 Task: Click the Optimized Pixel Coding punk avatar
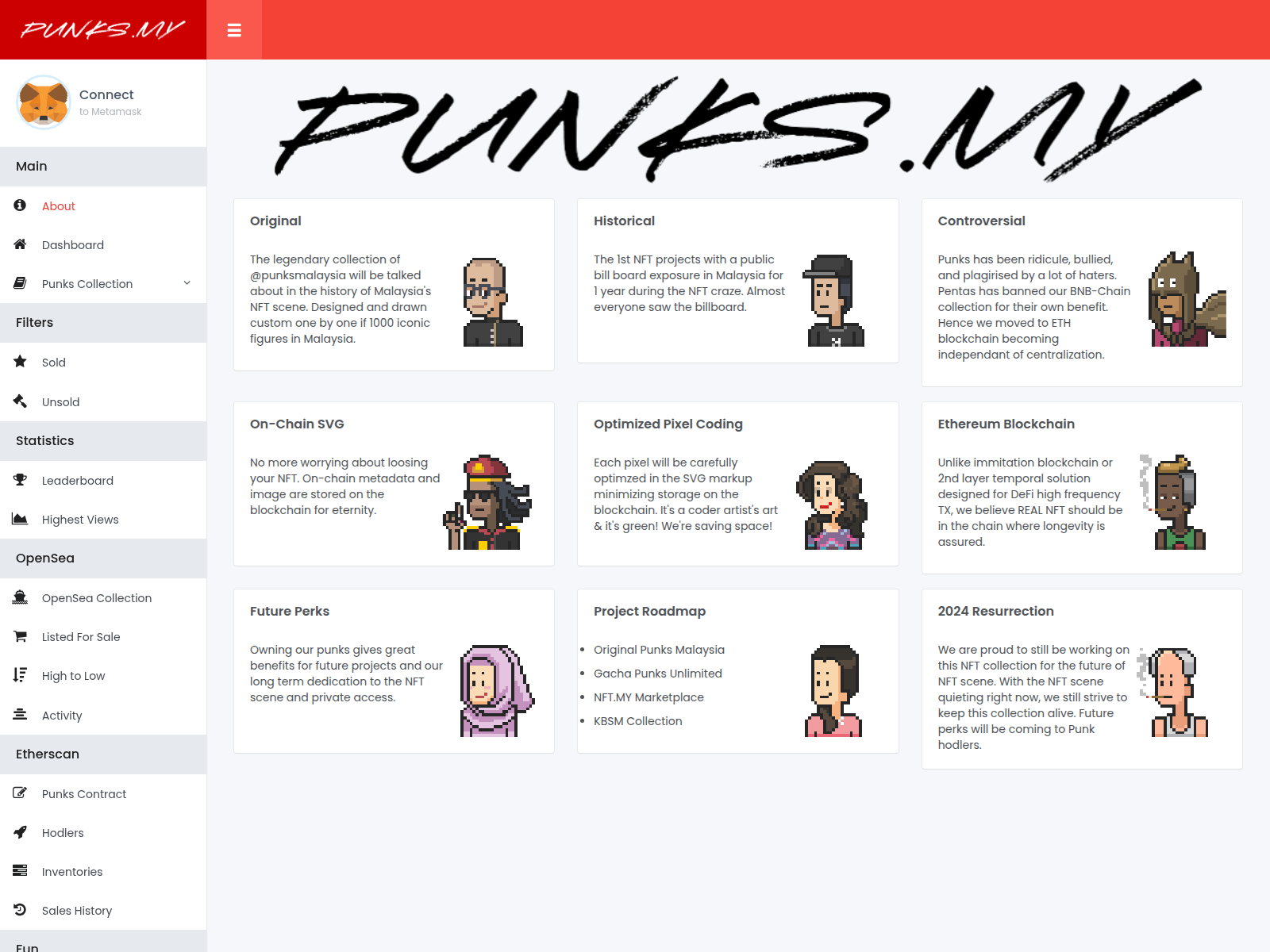click(832, 505)
